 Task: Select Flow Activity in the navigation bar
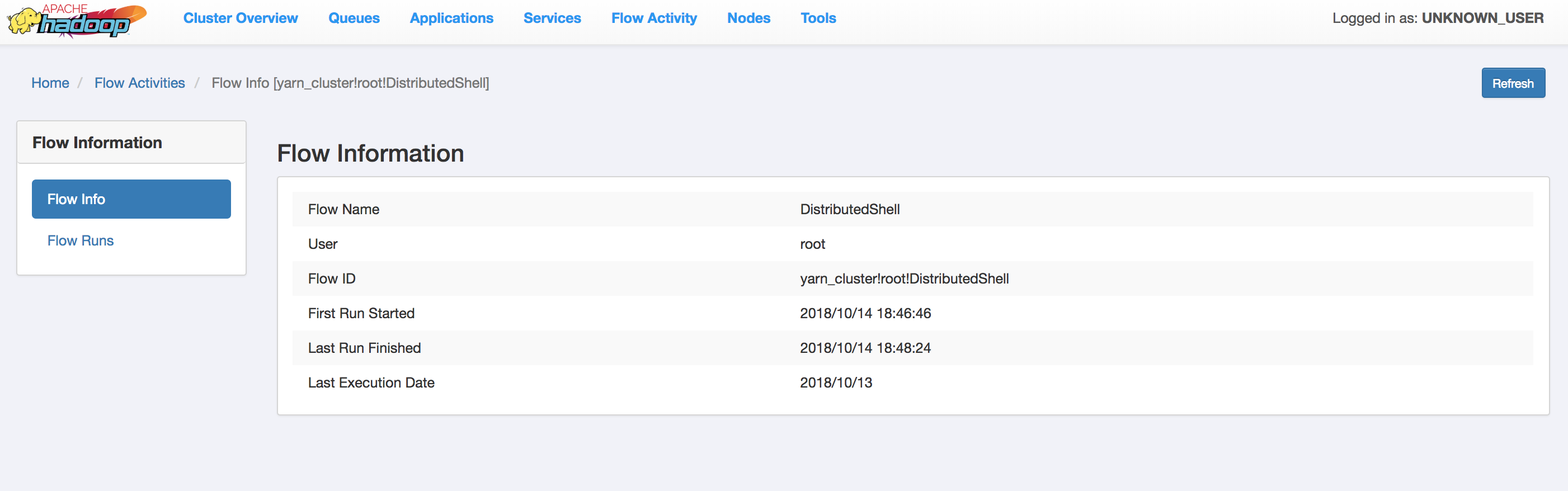click(x=654, y=18)
